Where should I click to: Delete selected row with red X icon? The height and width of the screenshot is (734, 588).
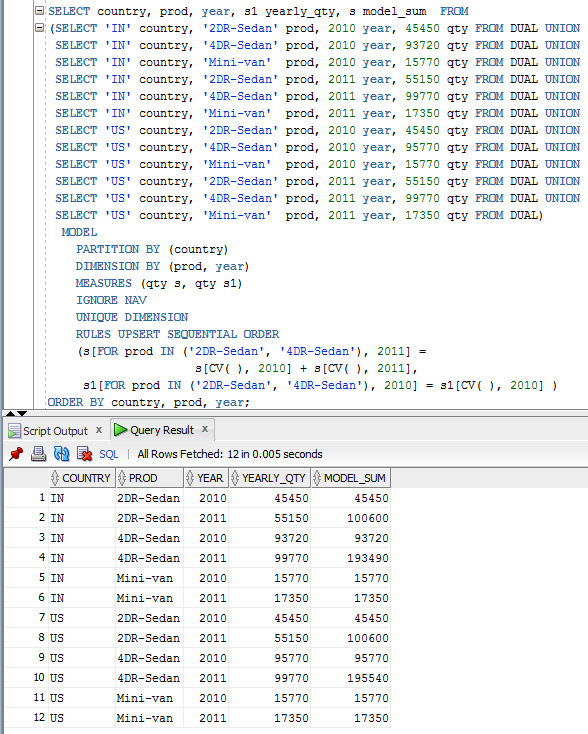pyautogui.click(x=84, y=454)
